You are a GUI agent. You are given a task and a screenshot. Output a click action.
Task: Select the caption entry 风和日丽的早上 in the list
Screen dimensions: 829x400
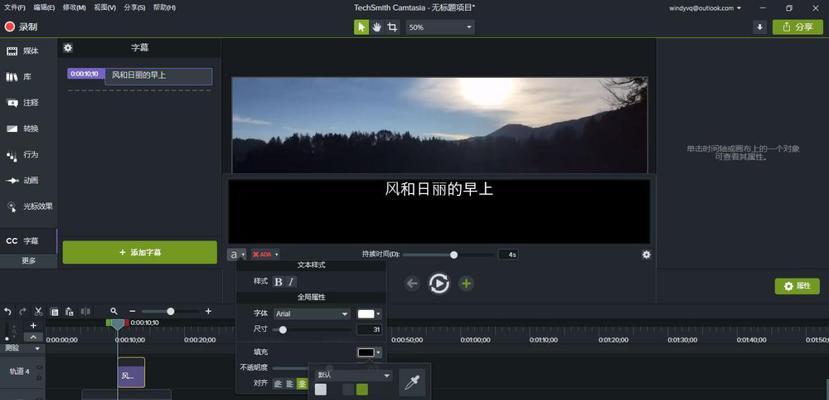pyautogui.click(x=159, y=76)
